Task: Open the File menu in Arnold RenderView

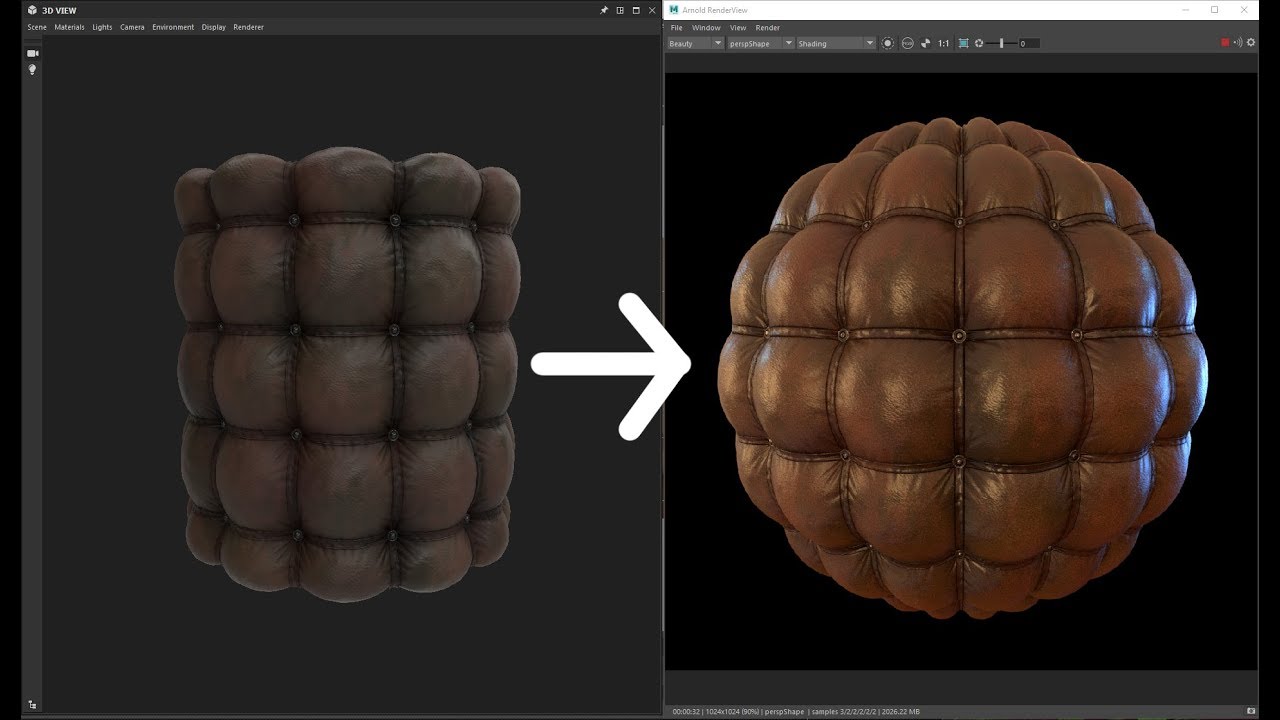Action: tap(676, 28)
